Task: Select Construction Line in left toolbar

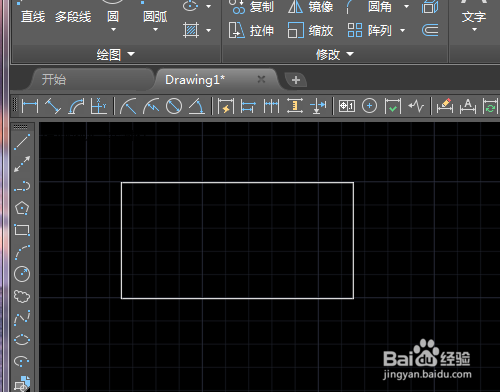Action: pyautogui.click(x=22, y=164)
